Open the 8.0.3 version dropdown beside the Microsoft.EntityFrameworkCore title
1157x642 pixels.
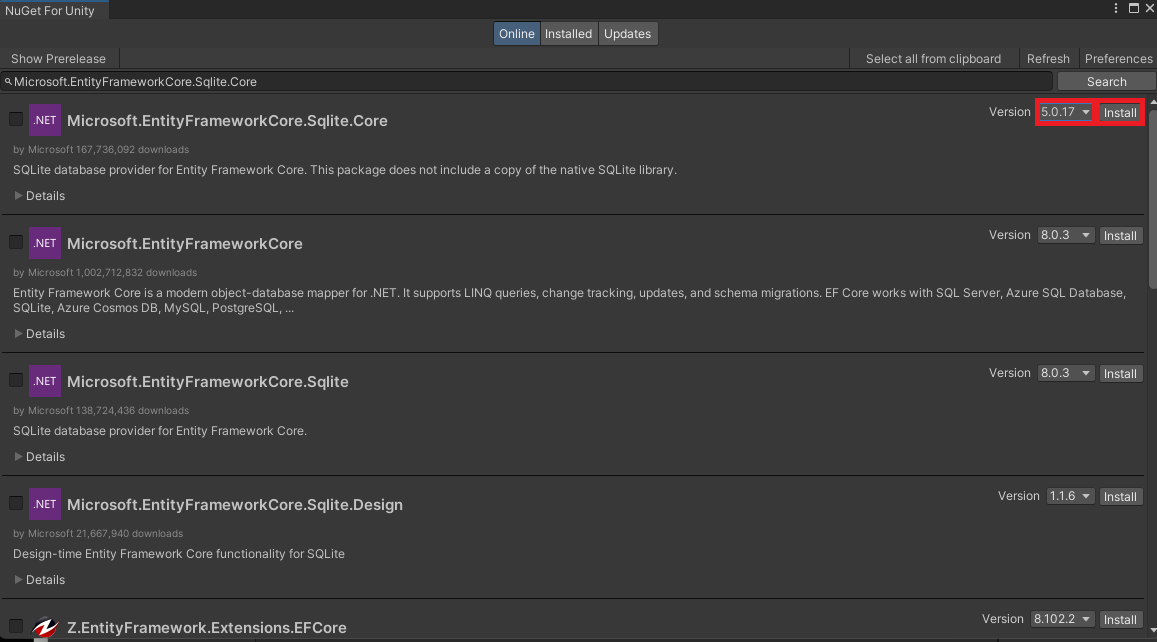pyautogui.click(x=1065, y=235)
